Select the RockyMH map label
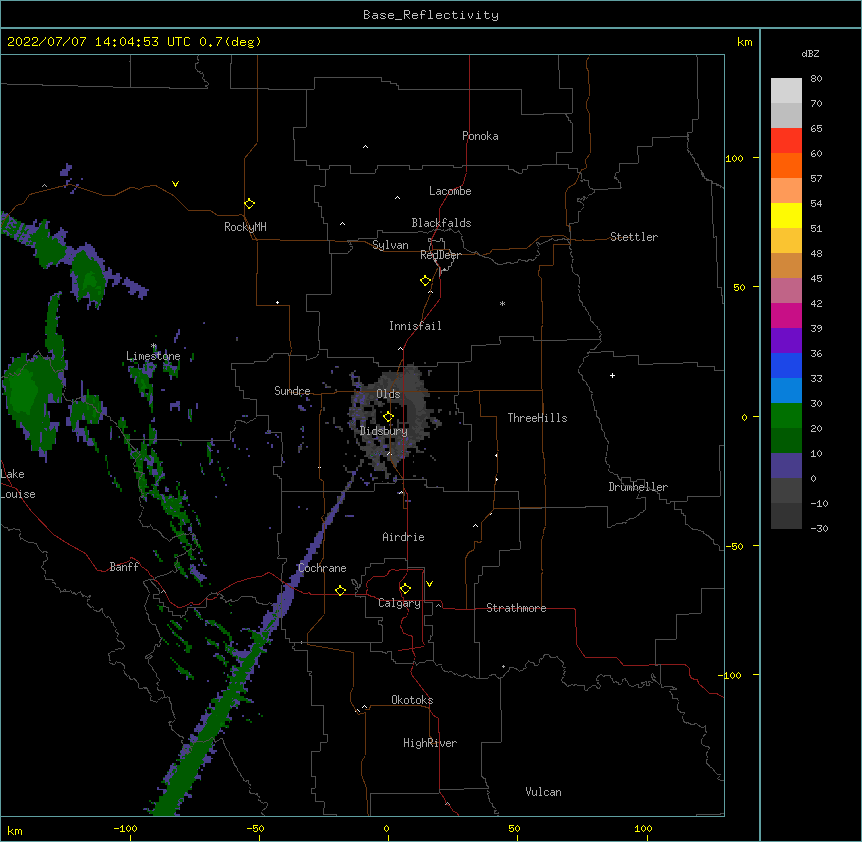This screenshot has width=862, height=842. pyautogui.click(x=245, y=227)
